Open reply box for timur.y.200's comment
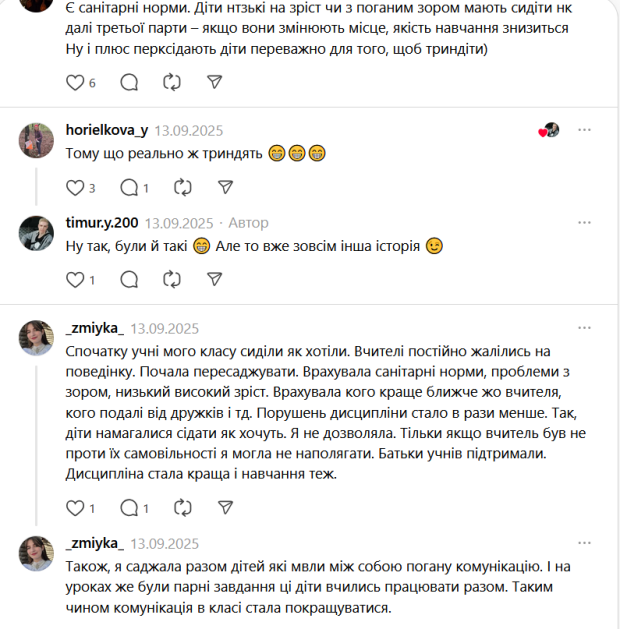620x629 pixels. (x=129, y=279)
